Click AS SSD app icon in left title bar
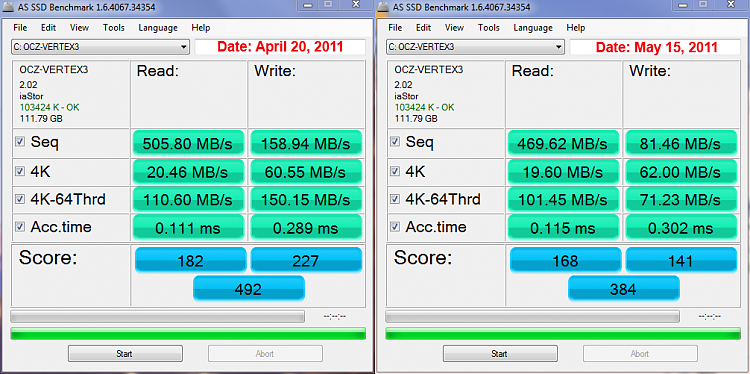Screen dimensions: 750x374 pos(9,7)
